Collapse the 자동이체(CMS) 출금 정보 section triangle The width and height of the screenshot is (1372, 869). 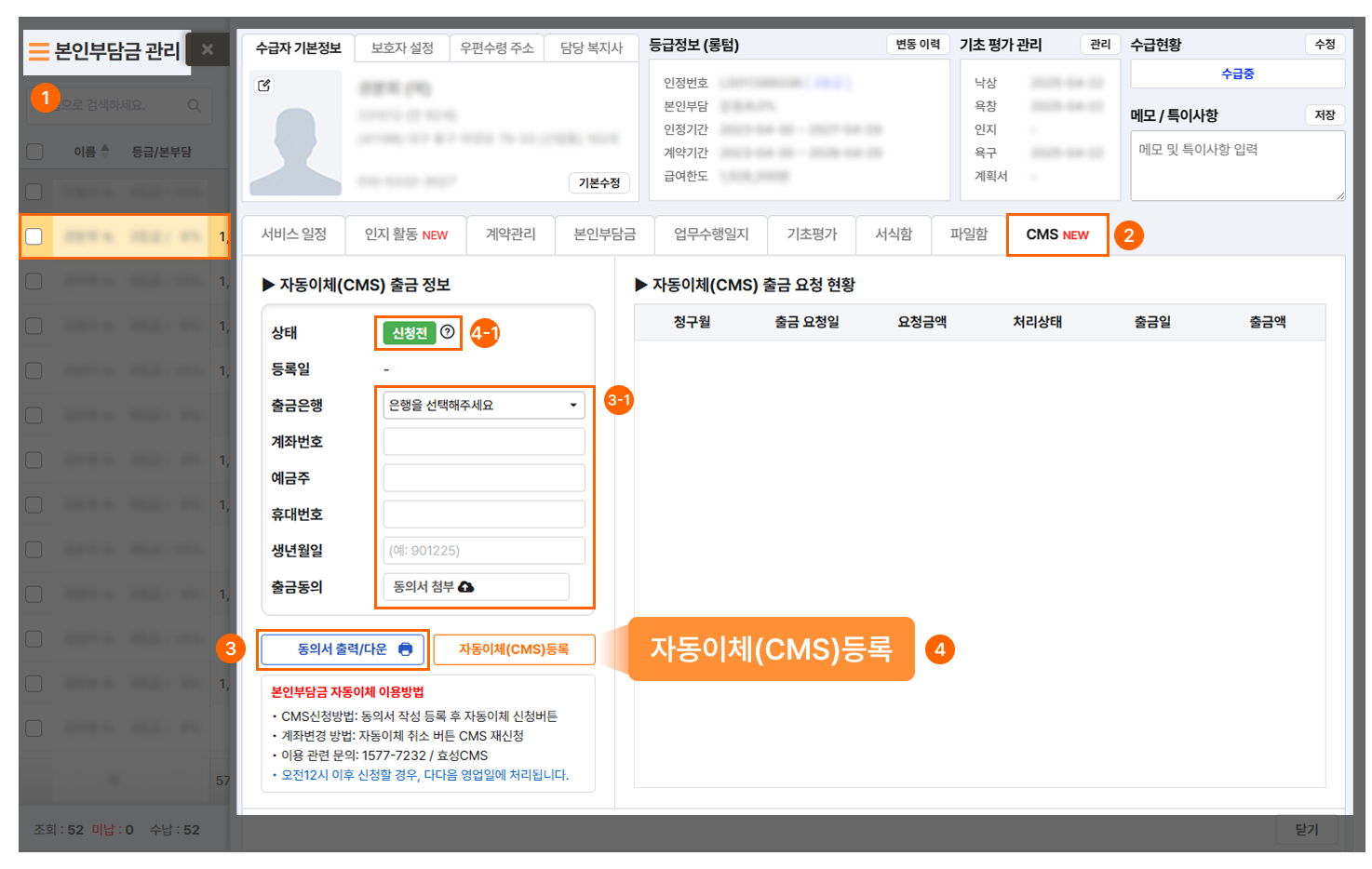[x=268, y=285]
